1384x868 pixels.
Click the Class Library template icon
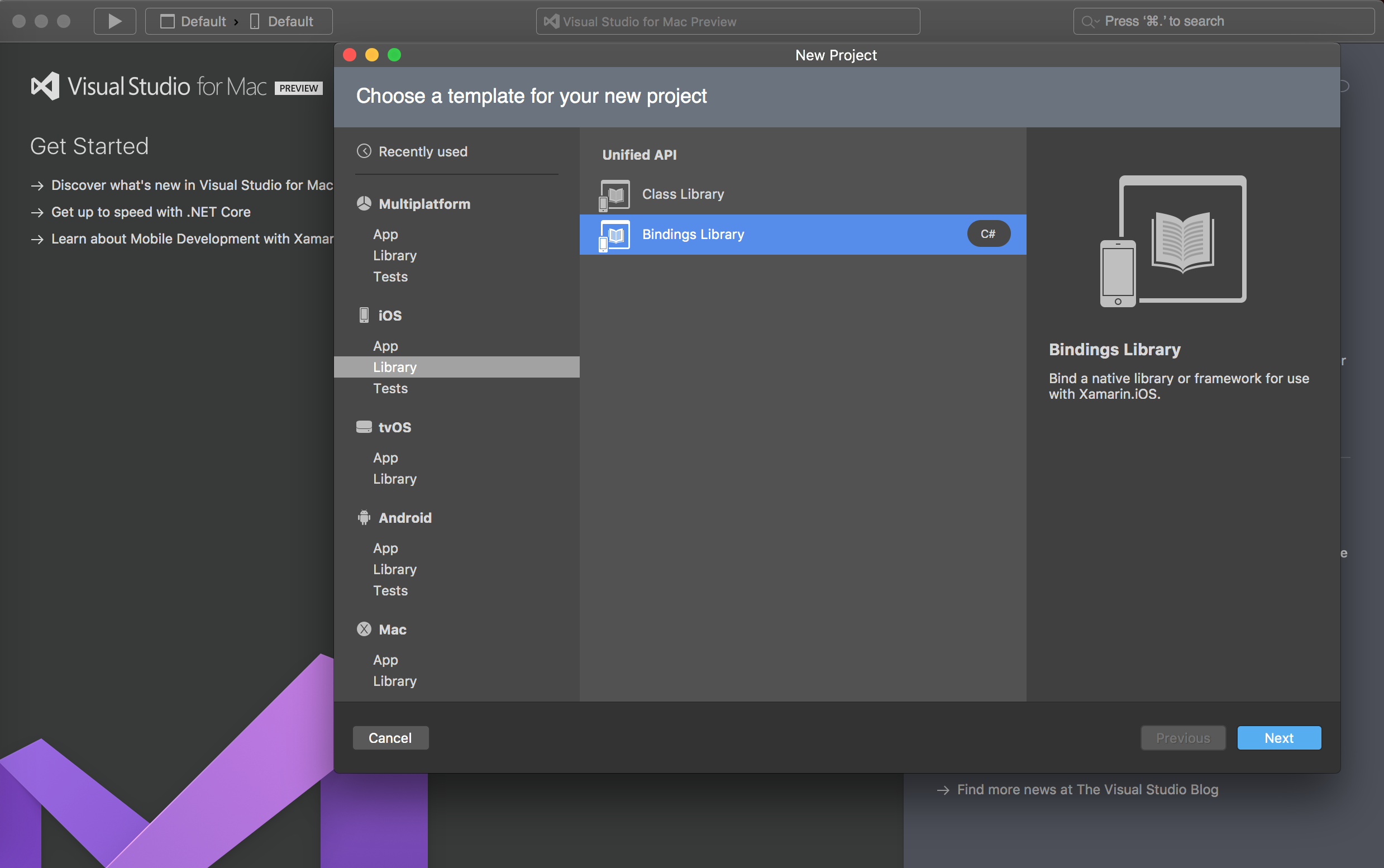[614, 195]
